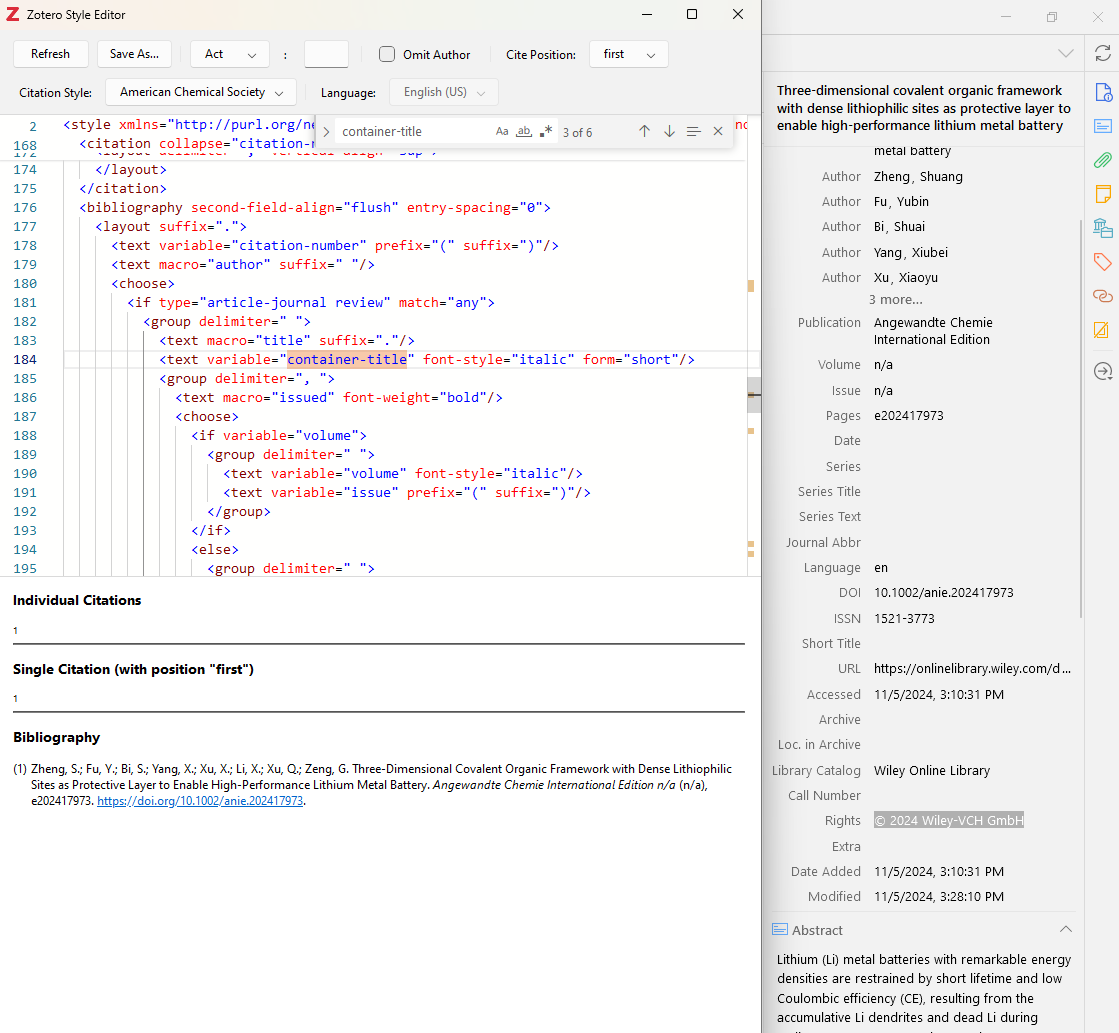
Task: Click the Refresh button
Action: point(51,54)
